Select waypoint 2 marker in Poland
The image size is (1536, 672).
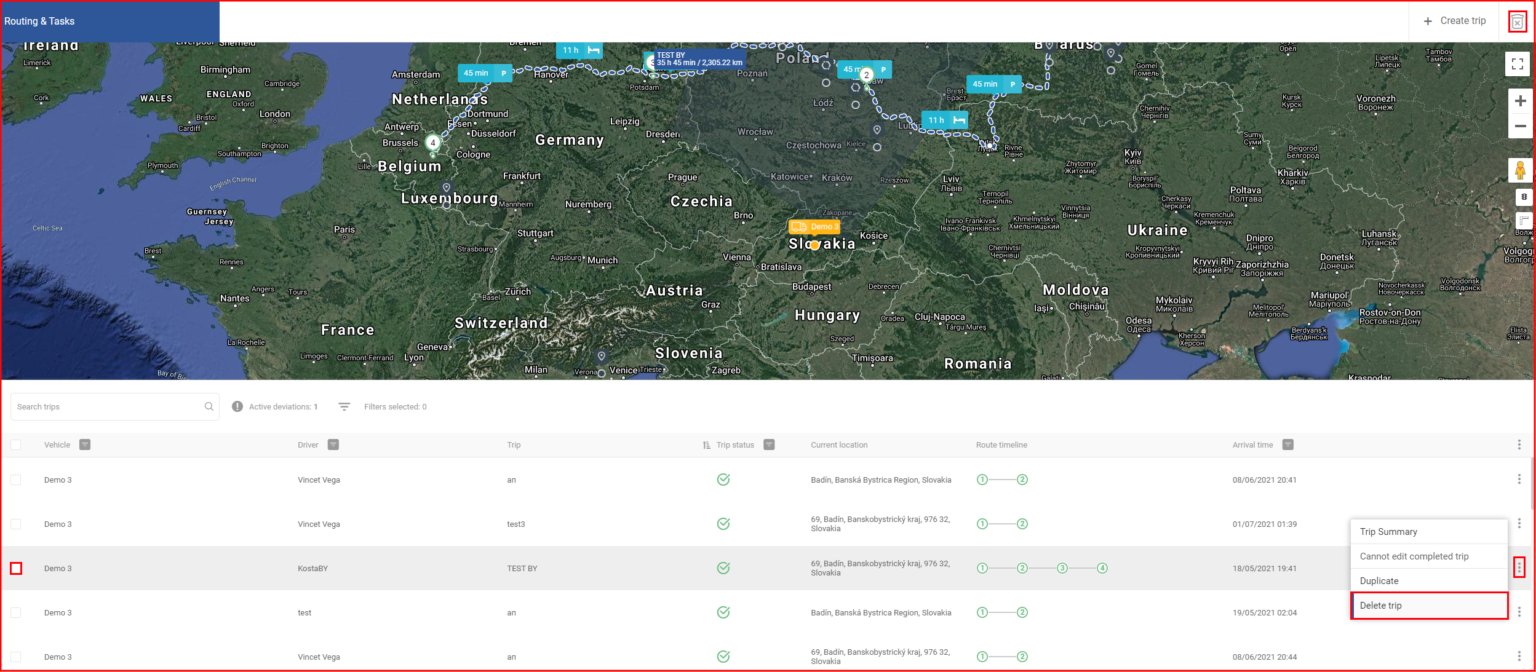point(867,74)
